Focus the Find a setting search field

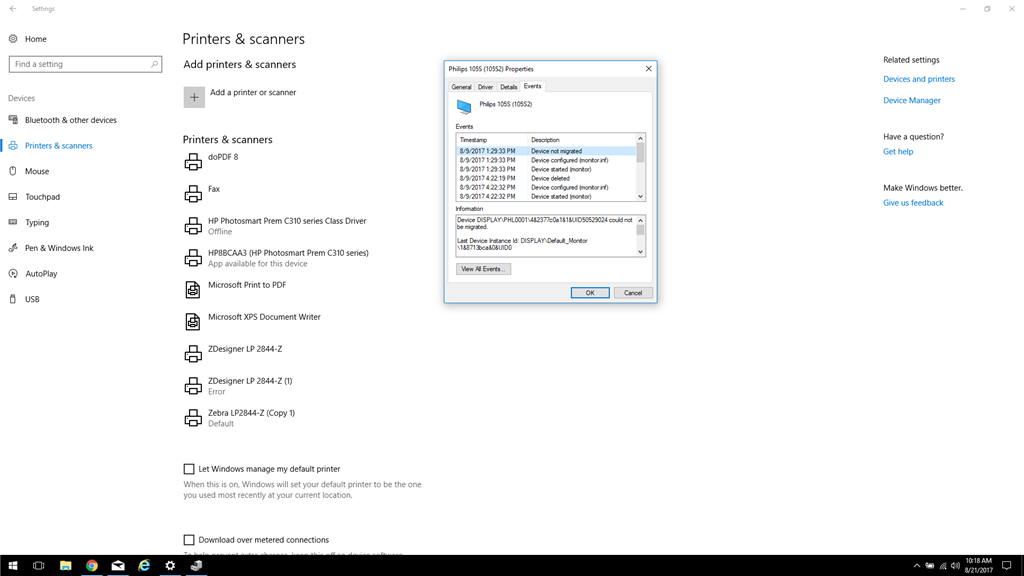pyautogui.click(x=86, y=64)
